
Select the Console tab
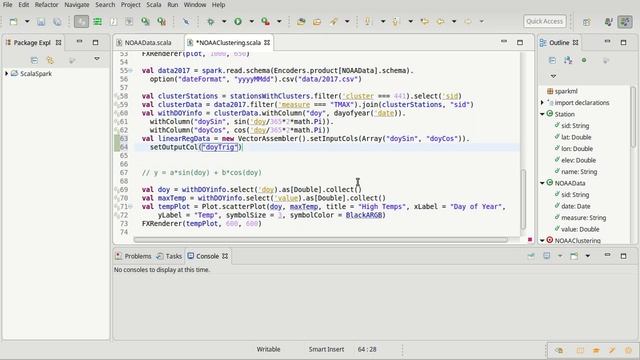(x=207, y=256)
